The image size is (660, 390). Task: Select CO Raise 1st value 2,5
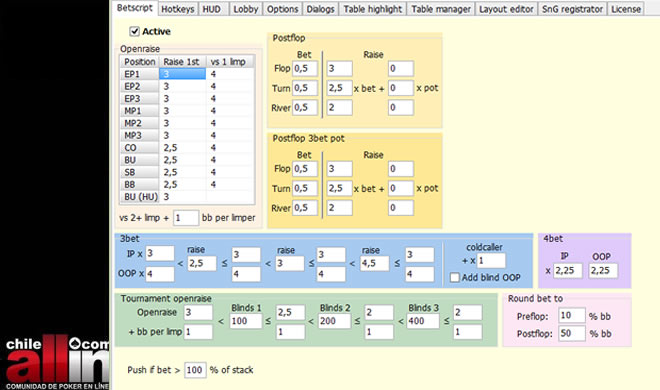(x=182, y=148)
